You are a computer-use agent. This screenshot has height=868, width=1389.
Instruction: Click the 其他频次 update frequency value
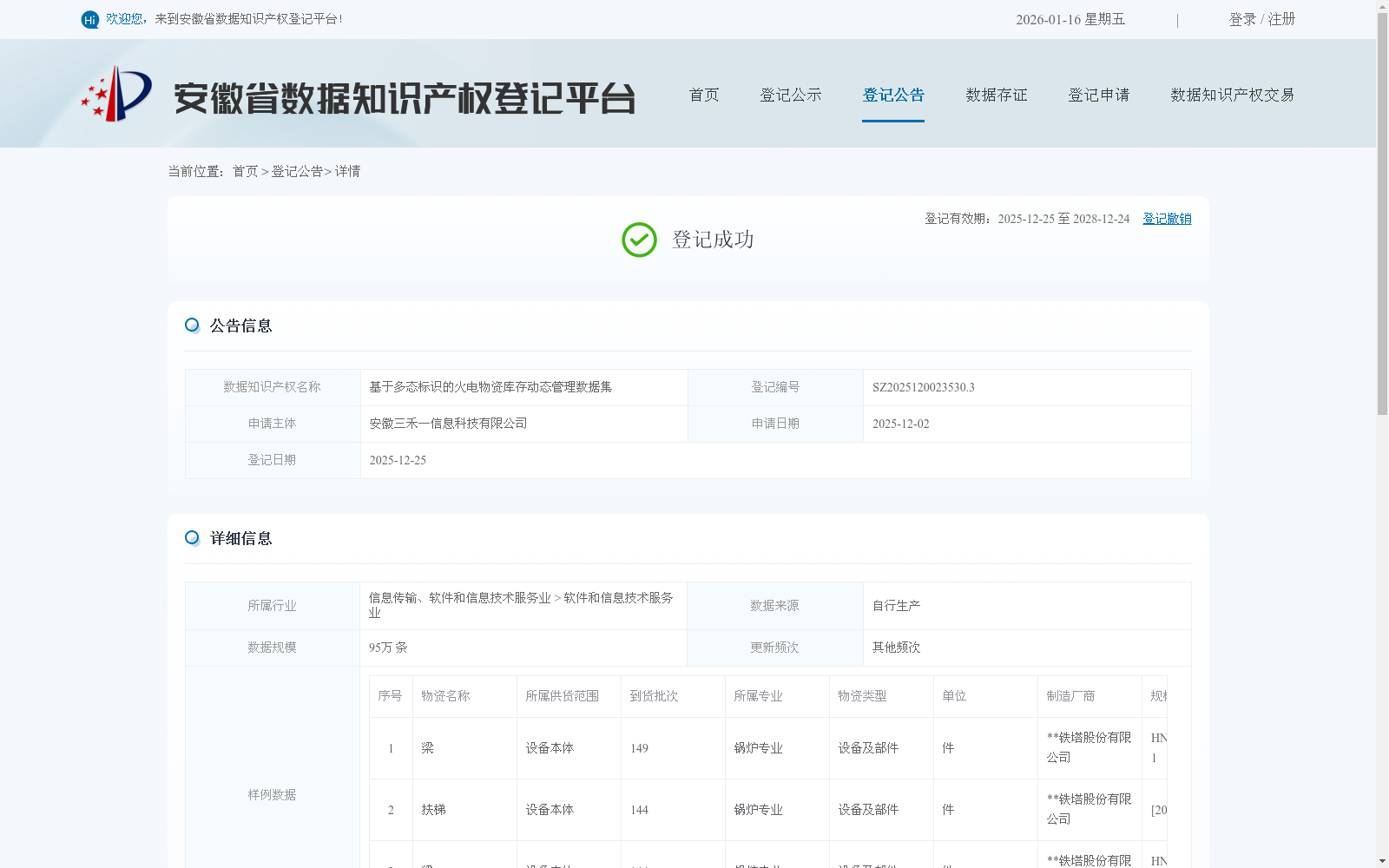(896, 648)
